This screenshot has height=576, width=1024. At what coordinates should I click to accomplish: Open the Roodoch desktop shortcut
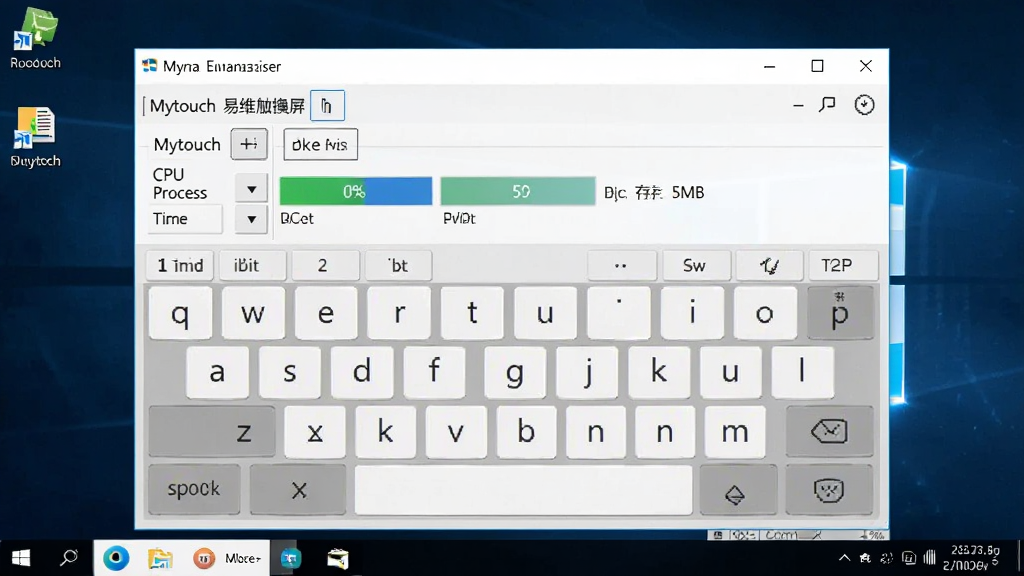[x=35, y=39]
